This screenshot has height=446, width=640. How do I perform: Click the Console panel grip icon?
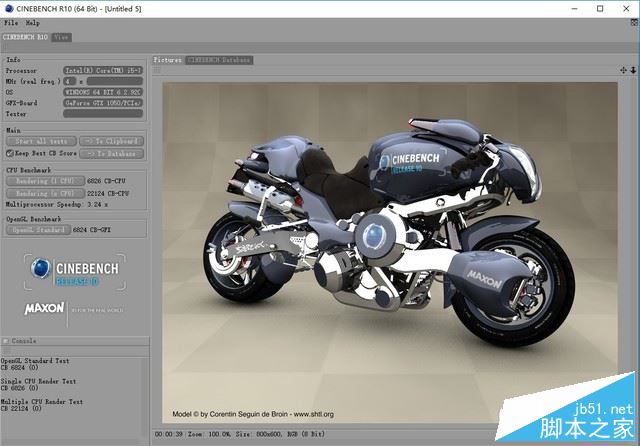coord(6,341)
